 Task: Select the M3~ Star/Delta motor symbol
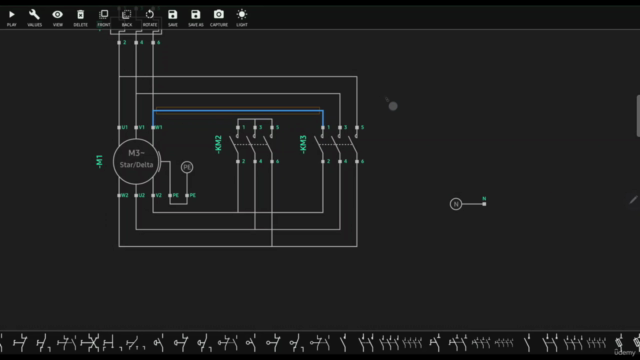coord(136,161)
